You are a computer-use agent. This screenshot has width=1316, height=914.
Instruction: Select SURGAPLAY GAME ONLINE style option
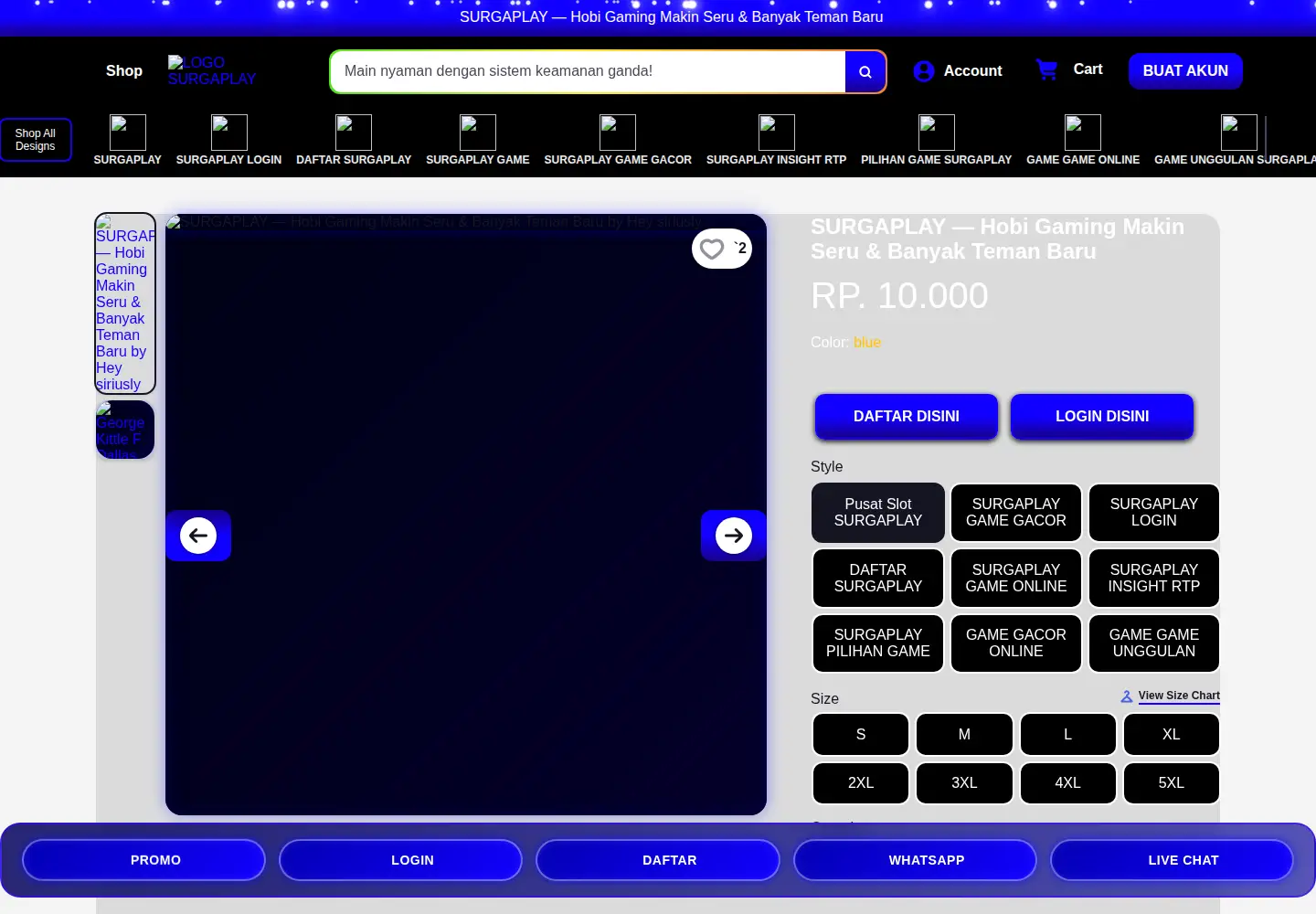1016,579
